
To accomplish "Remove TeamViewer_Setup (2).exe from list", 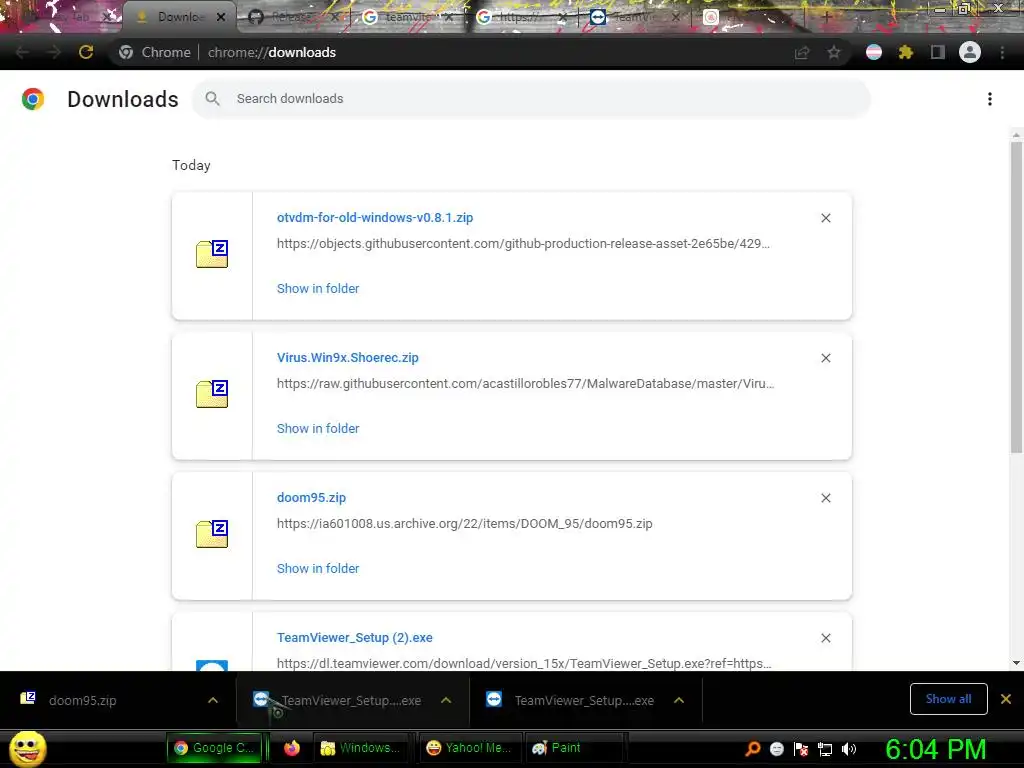I will tap(825, 638).
